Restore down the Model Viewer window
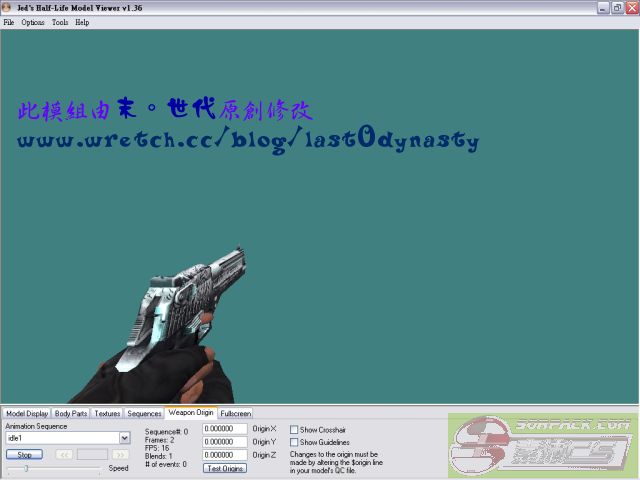 pos(618,8)
